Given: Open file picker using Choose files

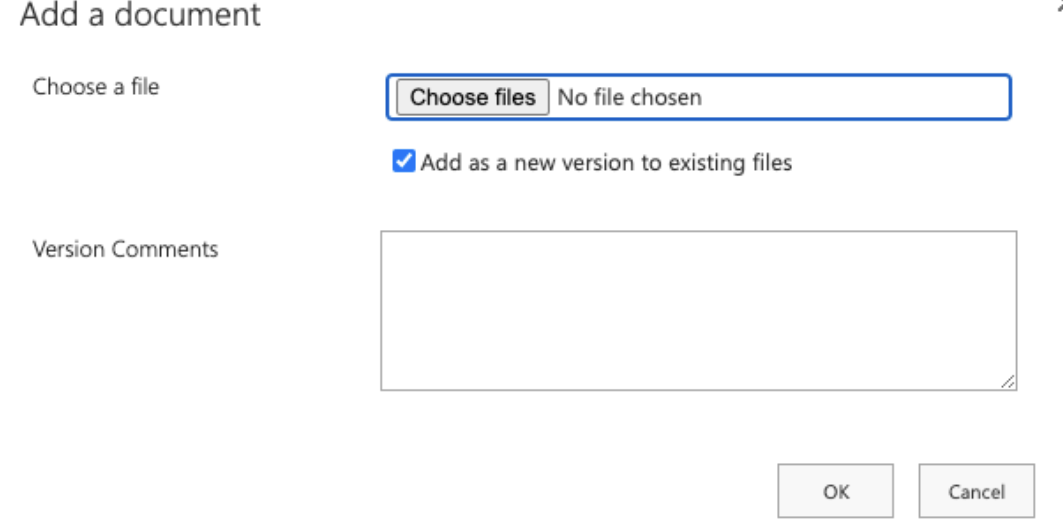Looking at the screenshot, I should 472,98.
